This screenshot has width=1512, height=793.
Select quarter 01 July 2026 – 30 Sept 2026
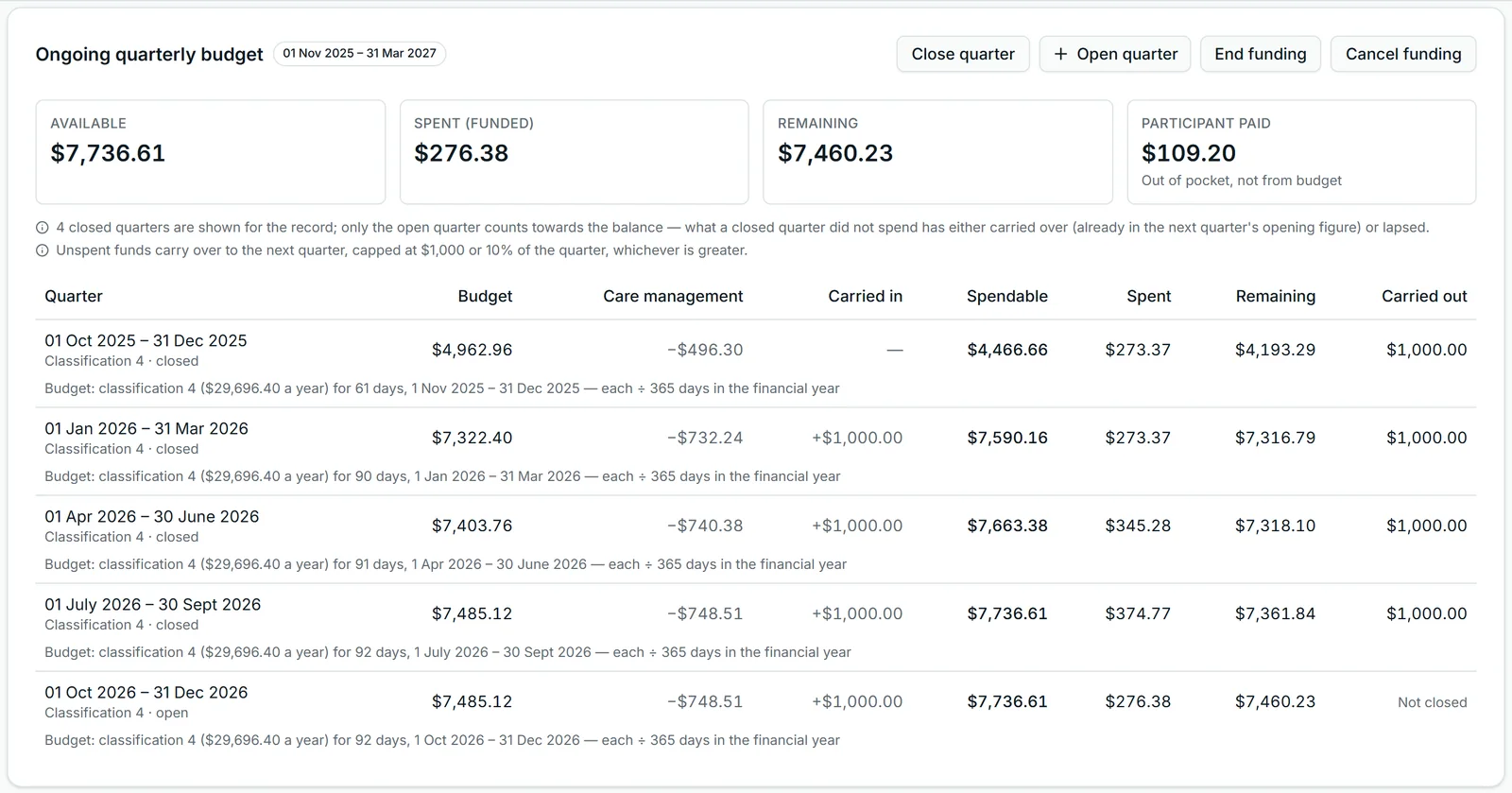tap(153, 604)
